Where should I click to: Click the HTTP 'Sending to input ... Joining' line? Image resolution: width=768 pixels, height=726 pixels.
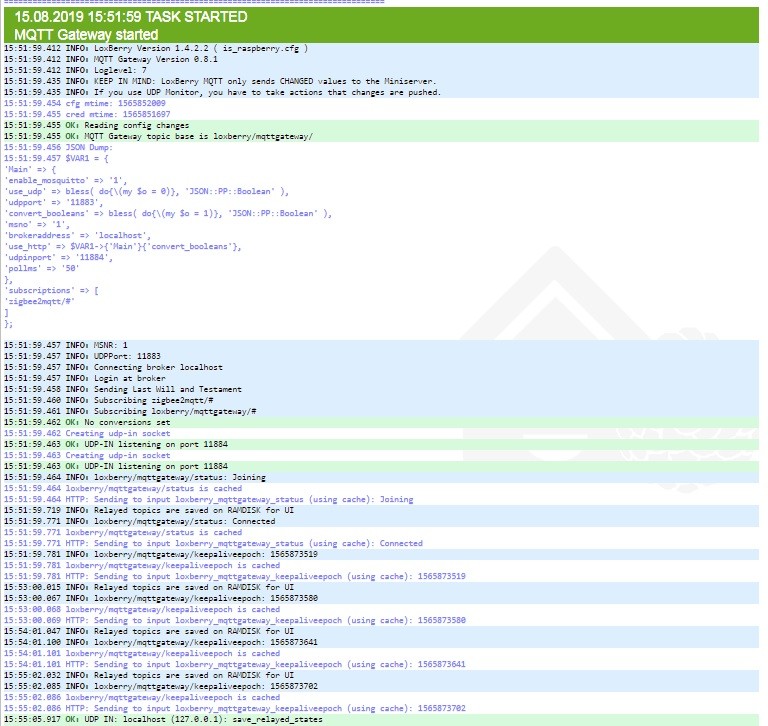pos(209,500)
